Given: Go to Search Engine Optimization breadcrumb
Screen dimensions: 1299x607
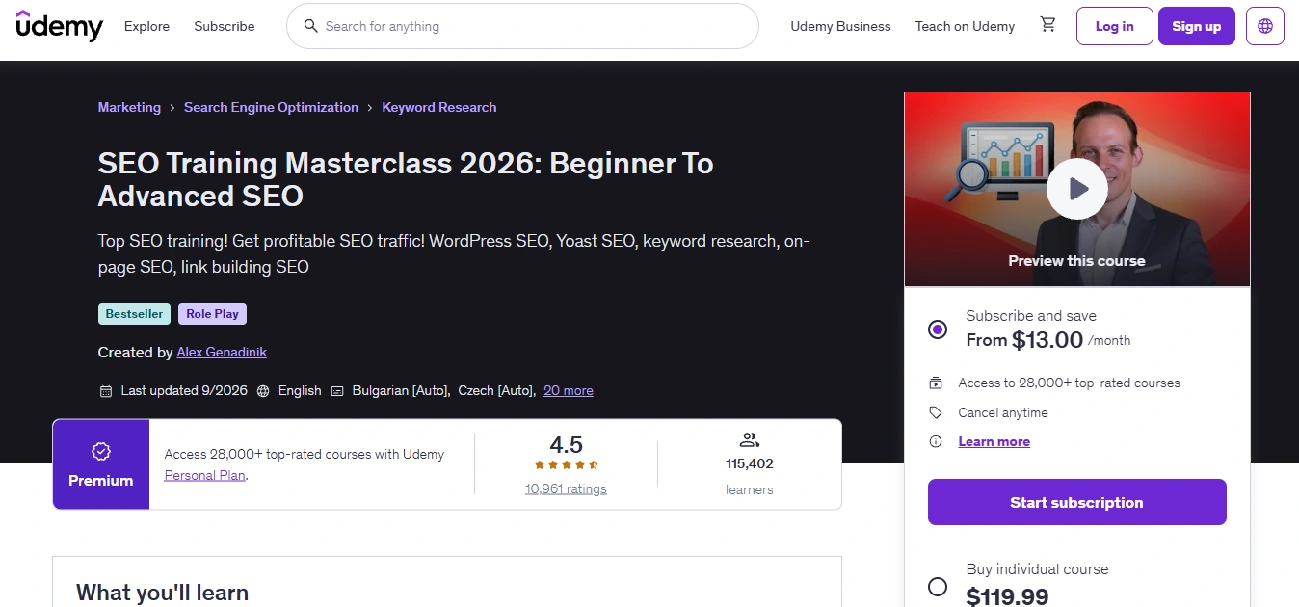Looking at the screenshot, I should [x=271, y=107].
